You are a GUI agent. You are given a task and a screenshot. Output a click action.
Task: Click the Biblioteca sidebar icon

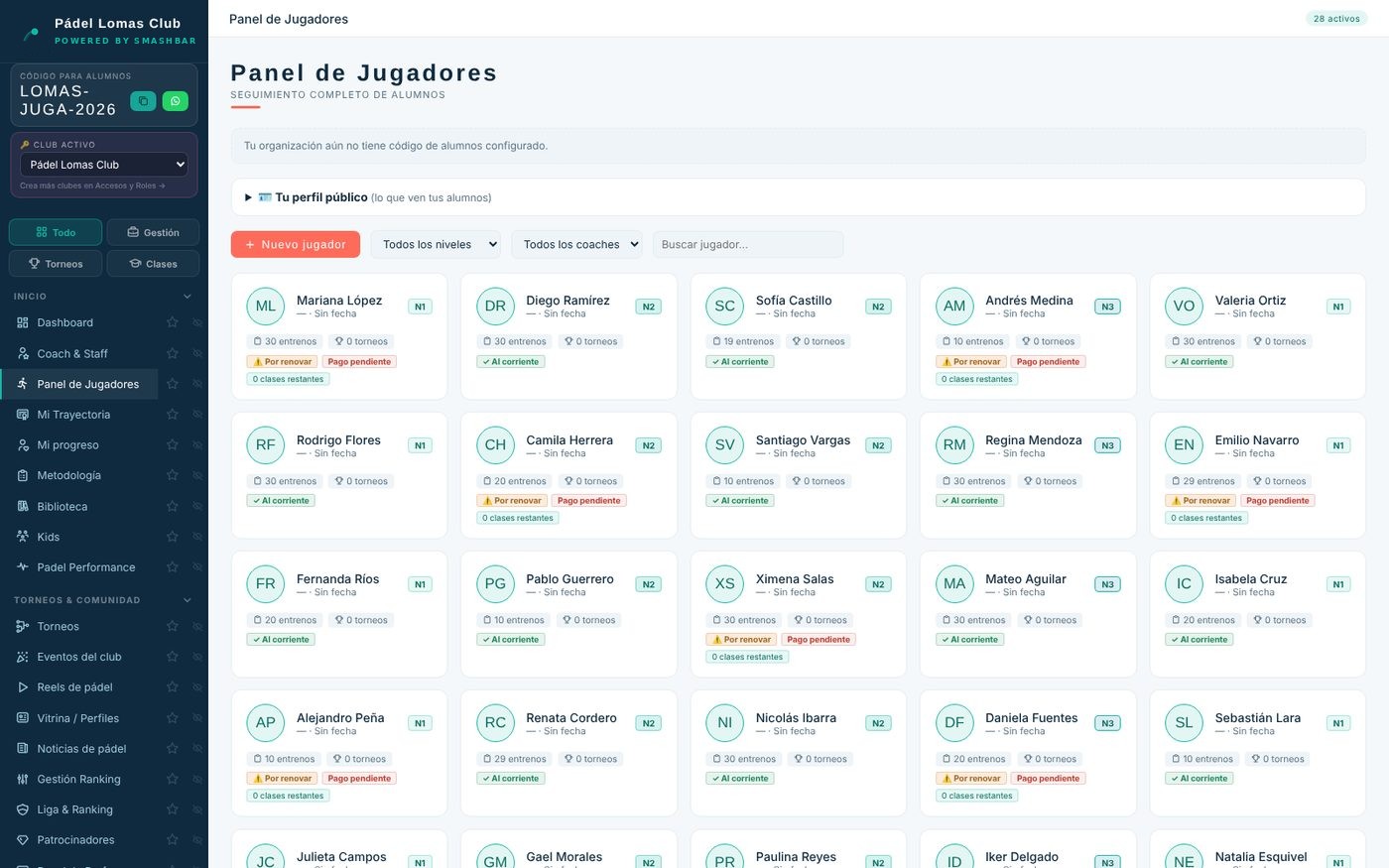(x=23, y=506)
